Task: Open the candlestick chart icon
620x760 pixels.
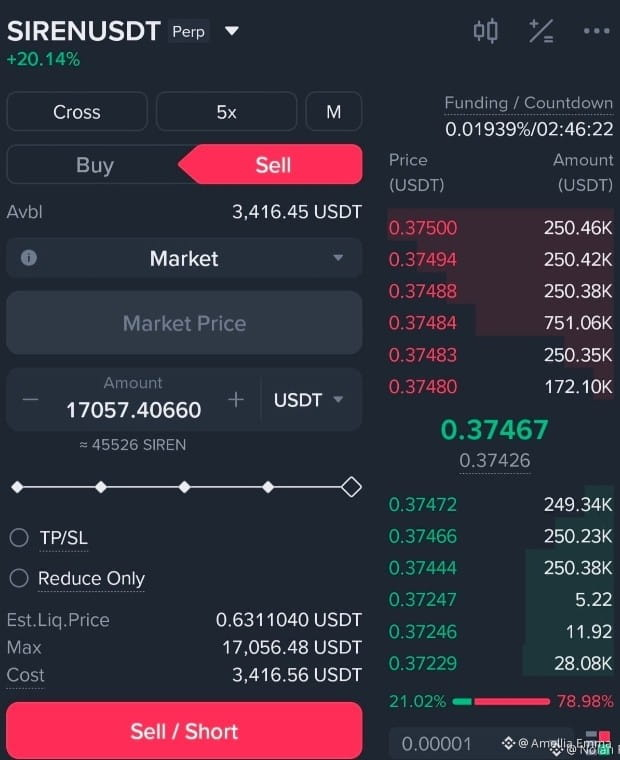Action: pyautogui.click(x=485, y=31)
